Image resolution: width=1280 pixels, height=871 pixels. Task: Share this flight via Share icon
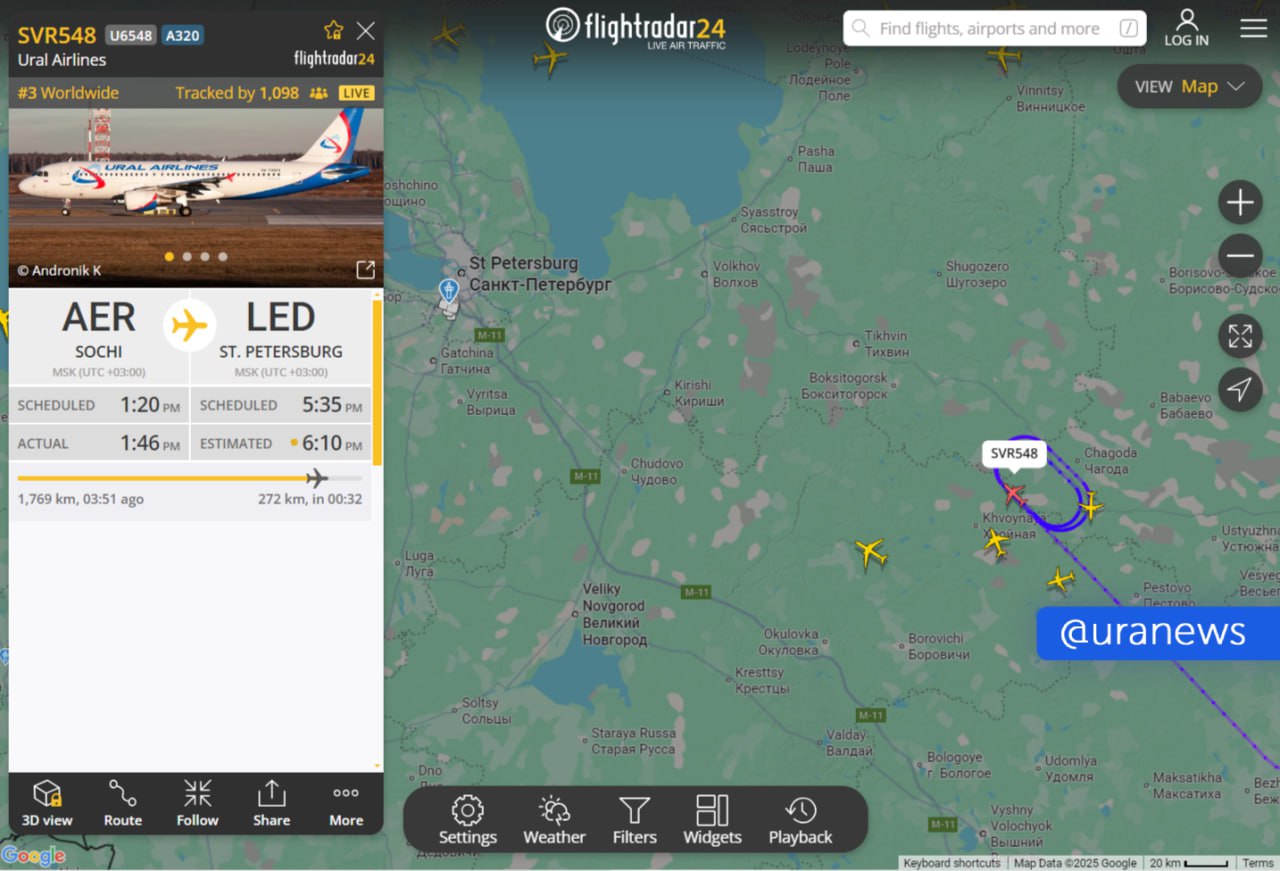[271, 803]
